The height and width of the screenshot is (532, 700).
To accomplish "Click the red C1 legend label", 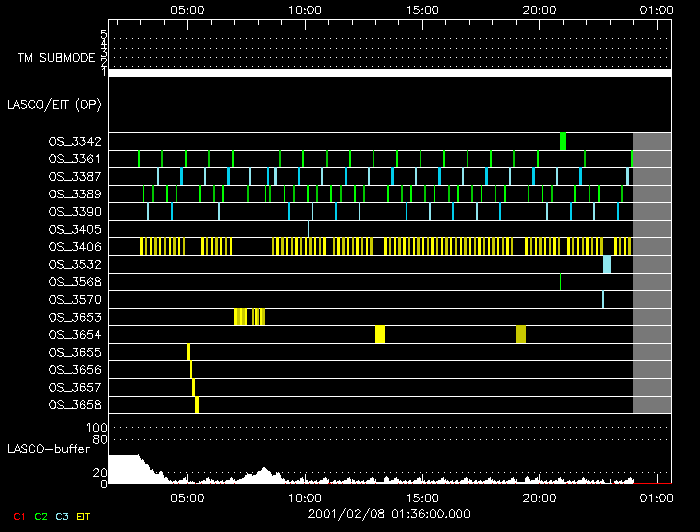I will (x=16, y=515).
